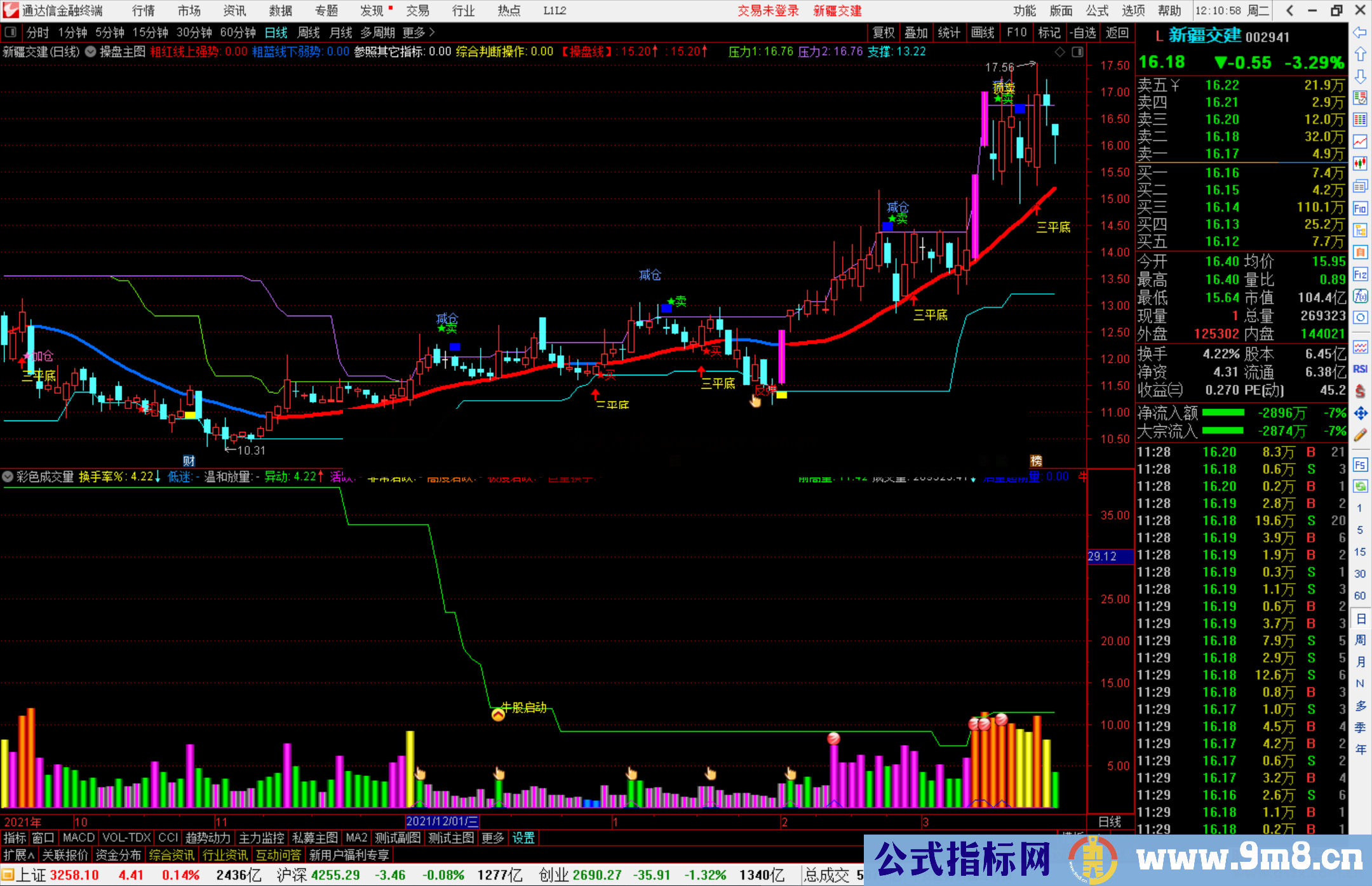Open the line trend chart sidebar icon
The height and width of the screenshot is (886, 1372).
(1360, 141)
